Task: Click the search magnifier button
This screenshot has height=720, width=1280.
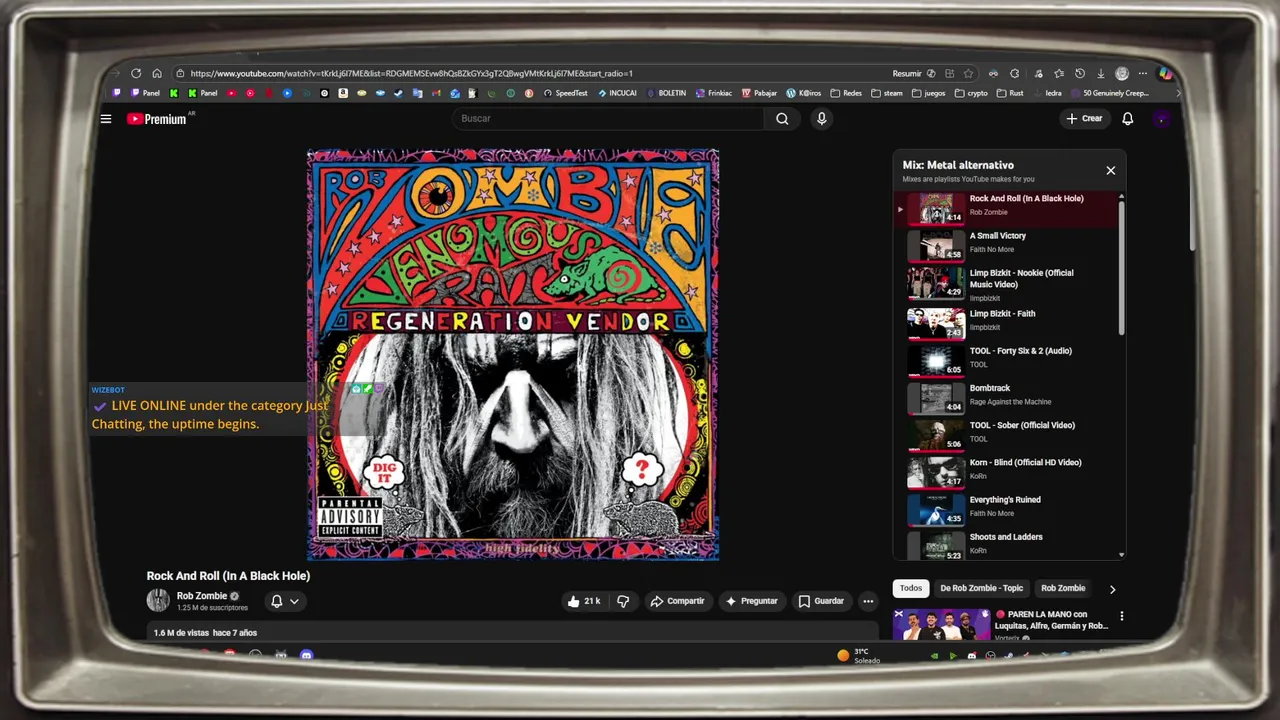Action: click(782, 119)
